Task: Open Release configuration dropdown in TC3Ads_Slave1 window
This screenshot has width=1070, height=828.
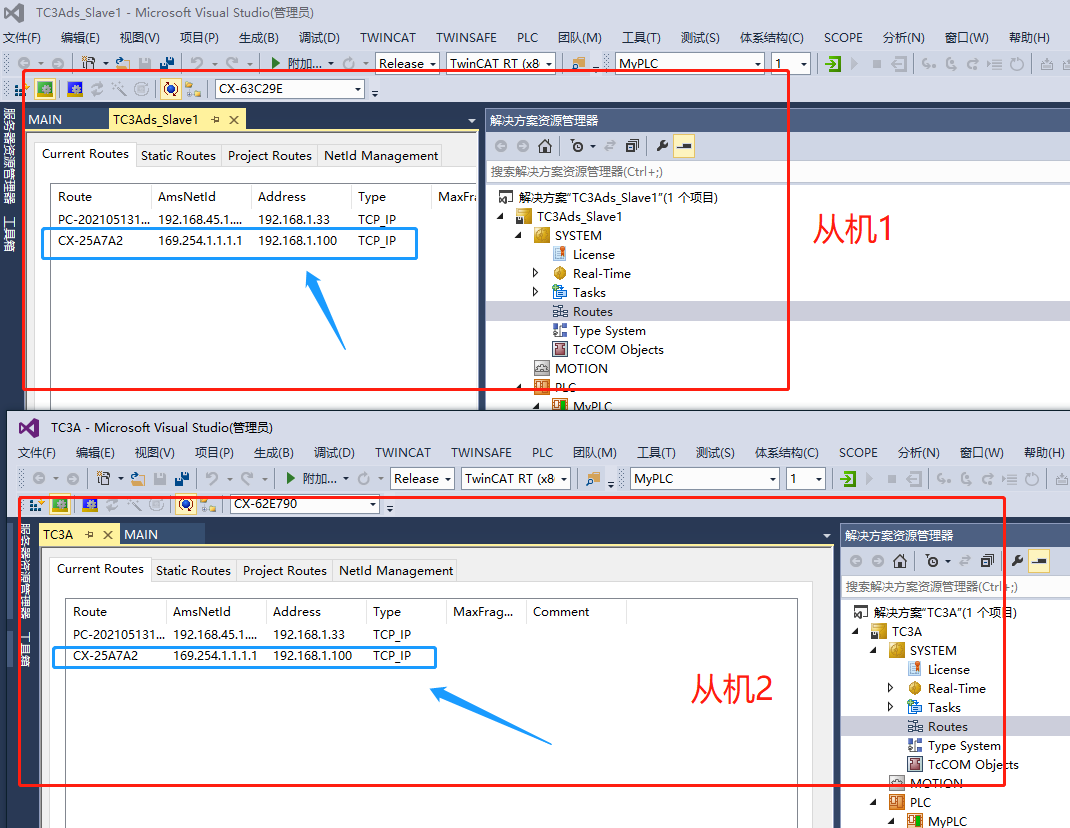Action: (x=407, y=63)
